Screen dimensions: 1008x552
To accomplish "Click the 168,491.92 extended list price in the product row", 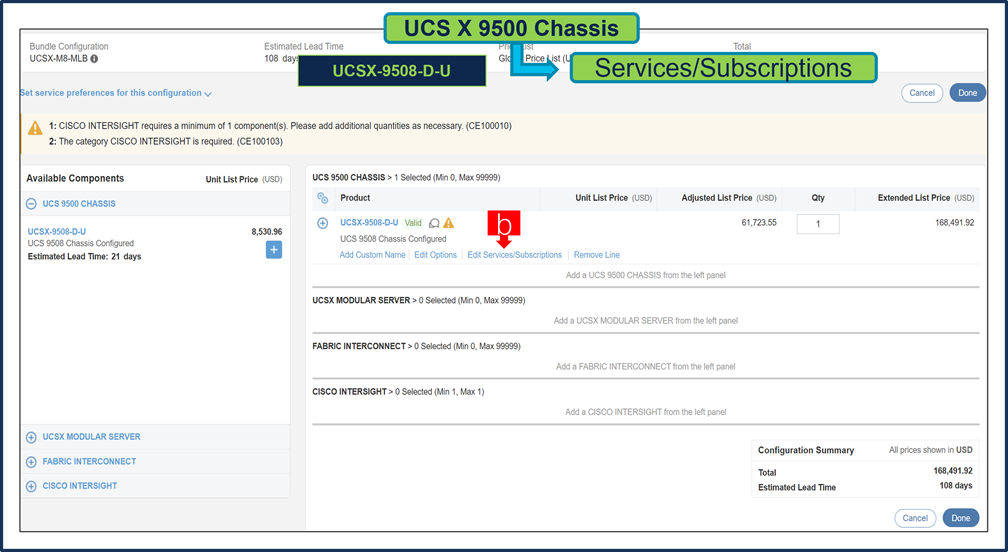I will [955, 222].
